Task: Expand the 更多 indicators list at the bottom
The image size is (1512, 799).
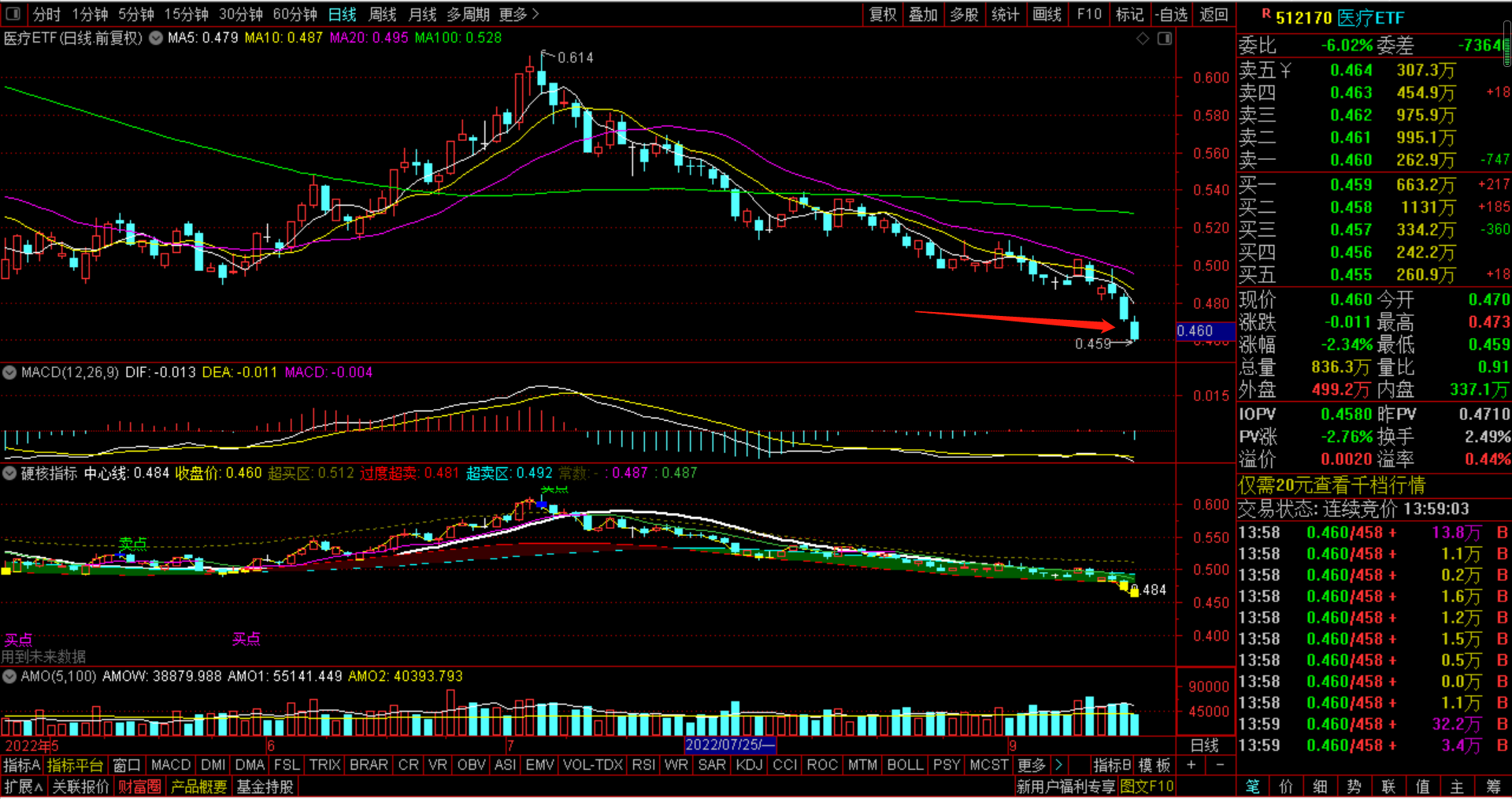Action: [1032, 765]
